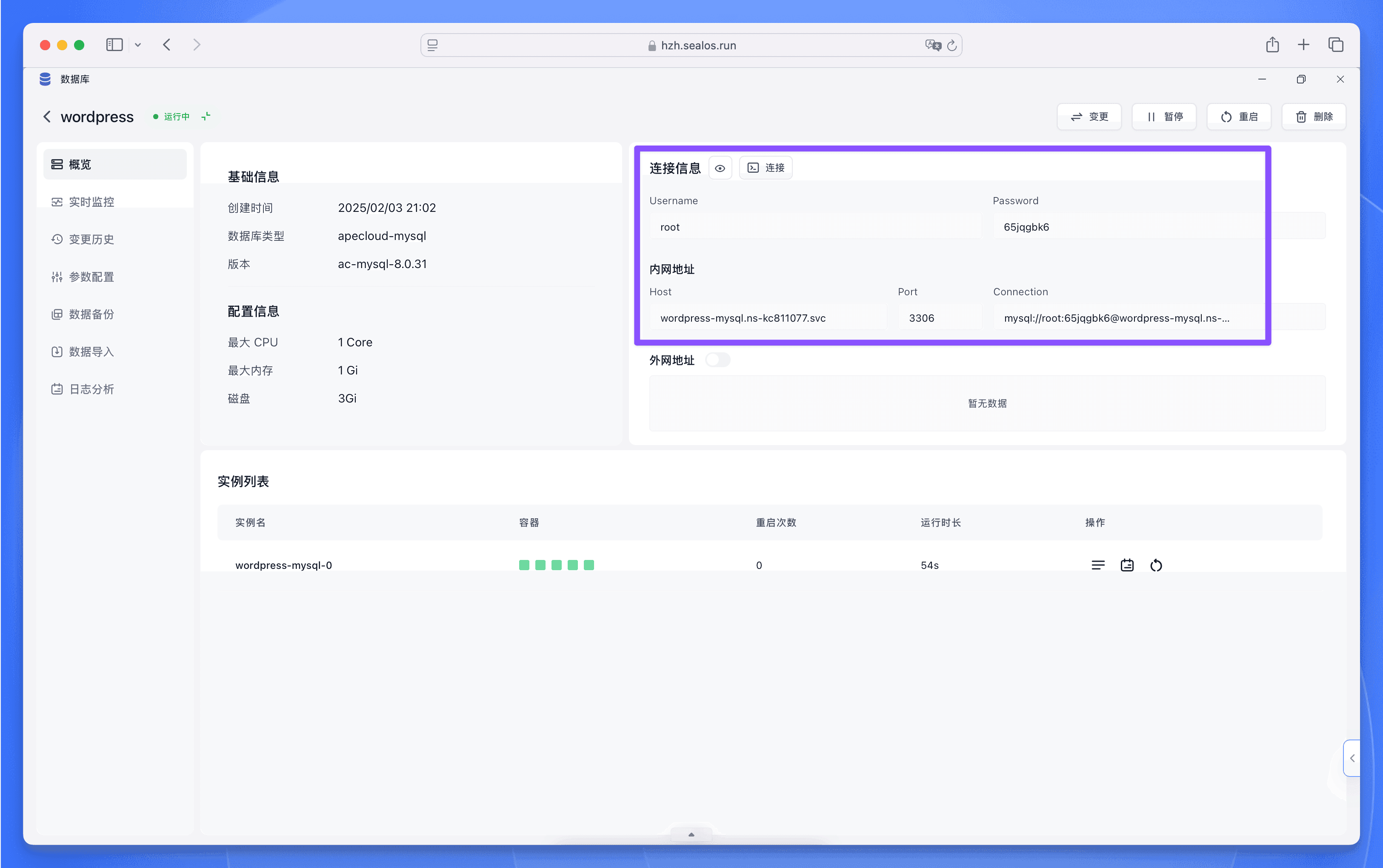Click the 变更 button
The height and width of the screenshot is (868, 1383).
[x=1089, y=117]
